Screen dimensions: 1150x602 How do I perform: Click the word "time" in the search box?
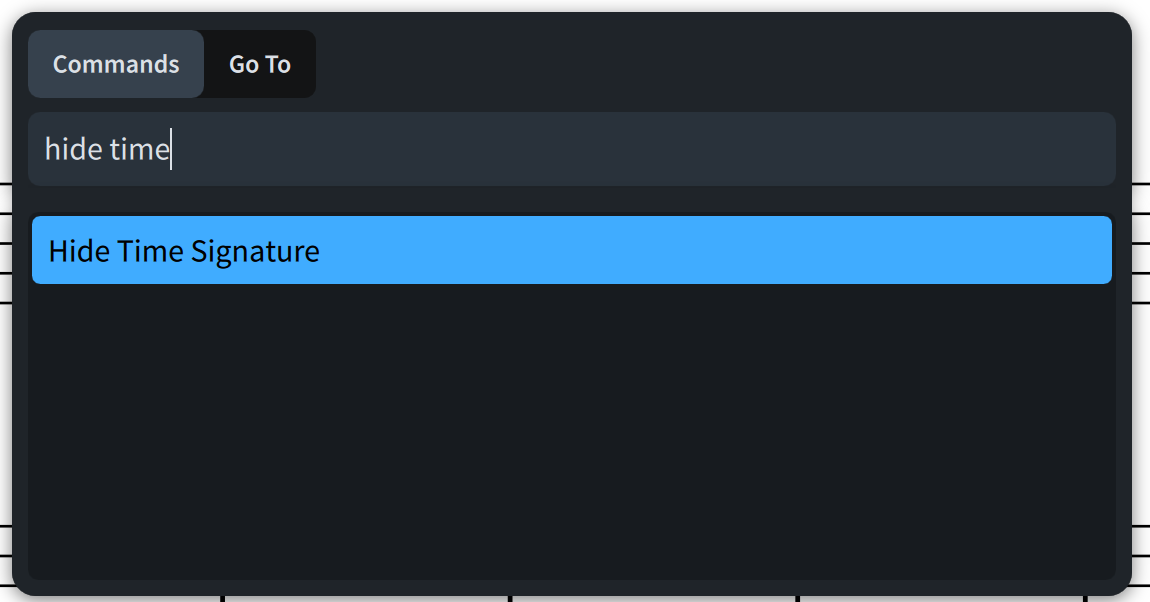pos(139,150)
